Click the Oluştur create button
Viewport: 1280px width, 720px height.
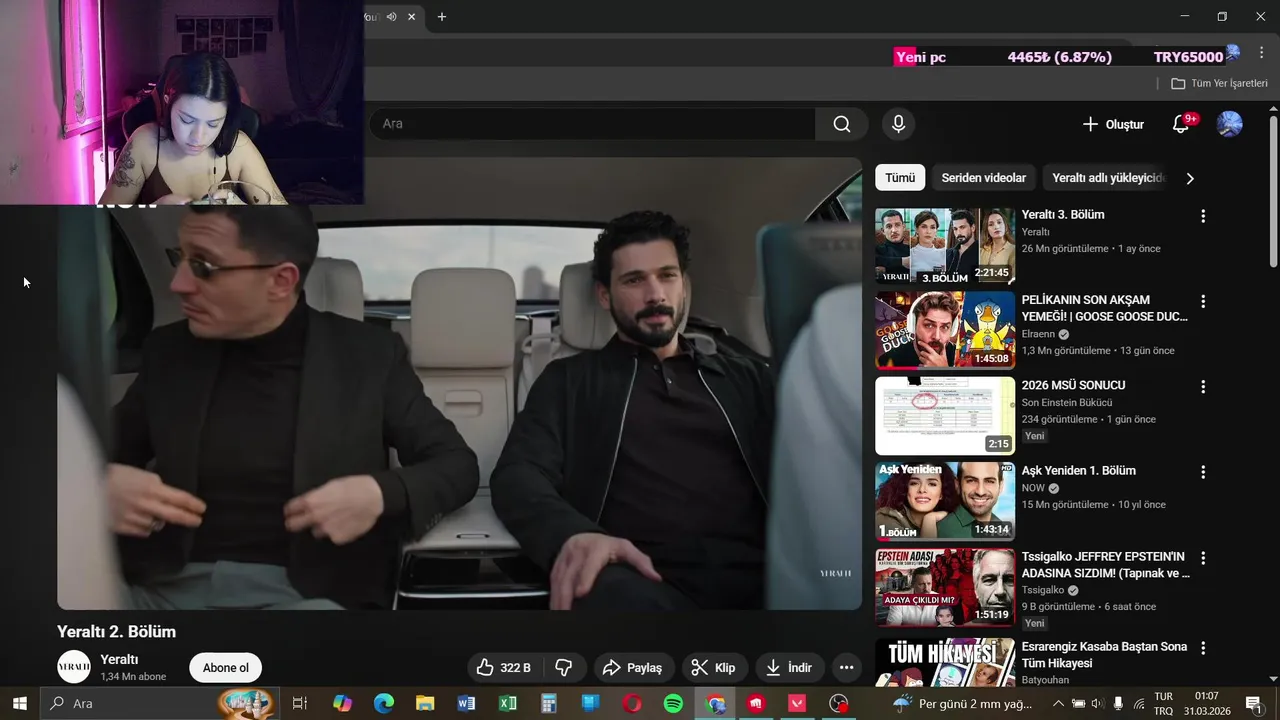pos(1113,124)
